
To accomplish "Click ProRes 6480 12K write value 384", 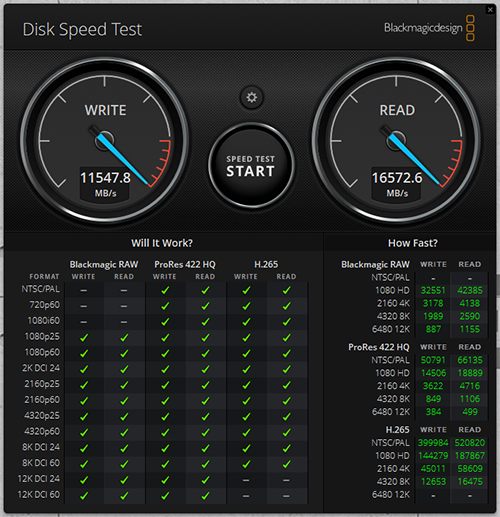I will point(433,412).
